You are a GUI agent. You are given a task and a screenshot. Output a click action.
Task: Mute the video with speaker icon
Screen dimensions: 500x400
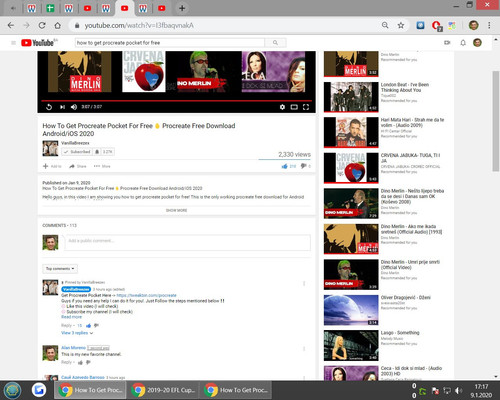click(74, 107)
